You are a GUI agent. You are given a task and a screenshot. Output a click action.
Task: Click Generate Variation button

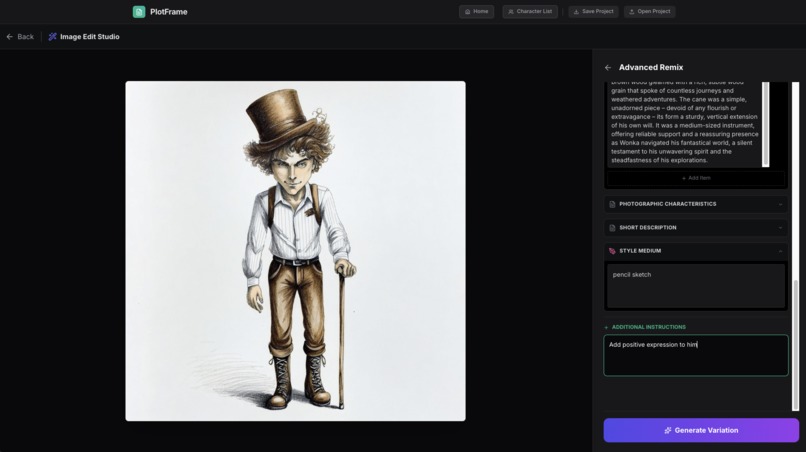[701, 430]
